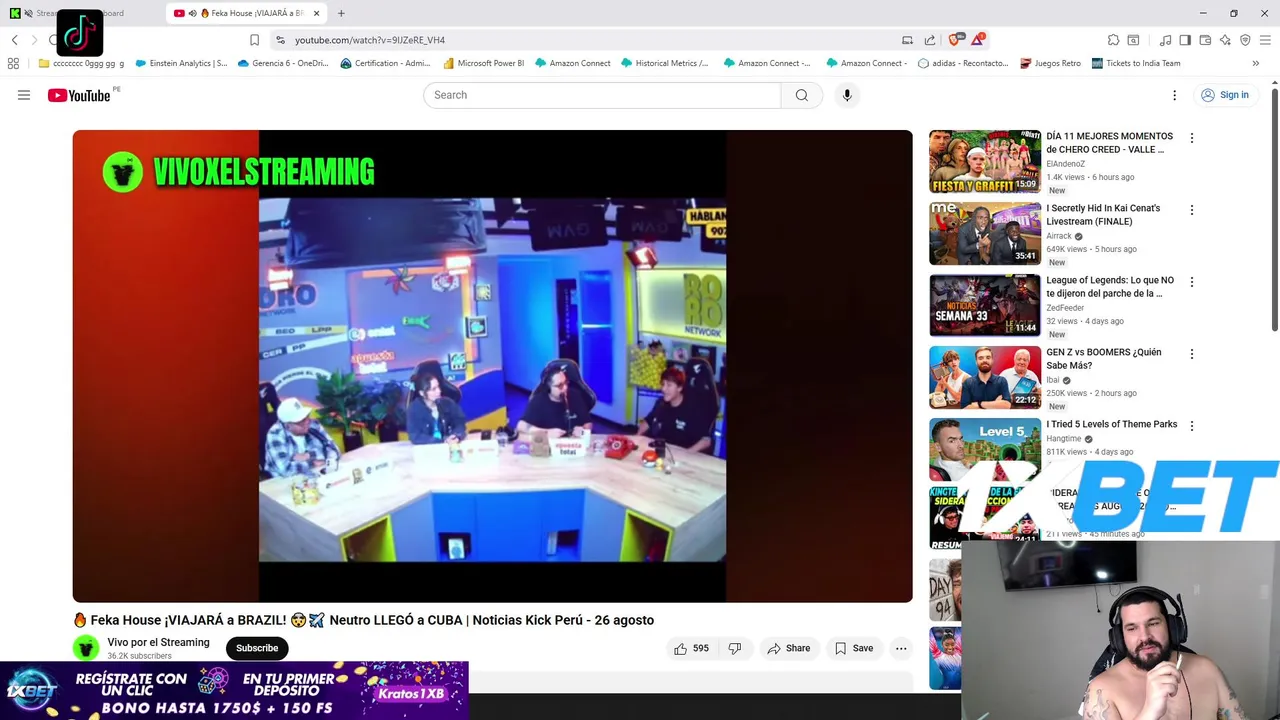View site information next to the URL

click(280, 40)
